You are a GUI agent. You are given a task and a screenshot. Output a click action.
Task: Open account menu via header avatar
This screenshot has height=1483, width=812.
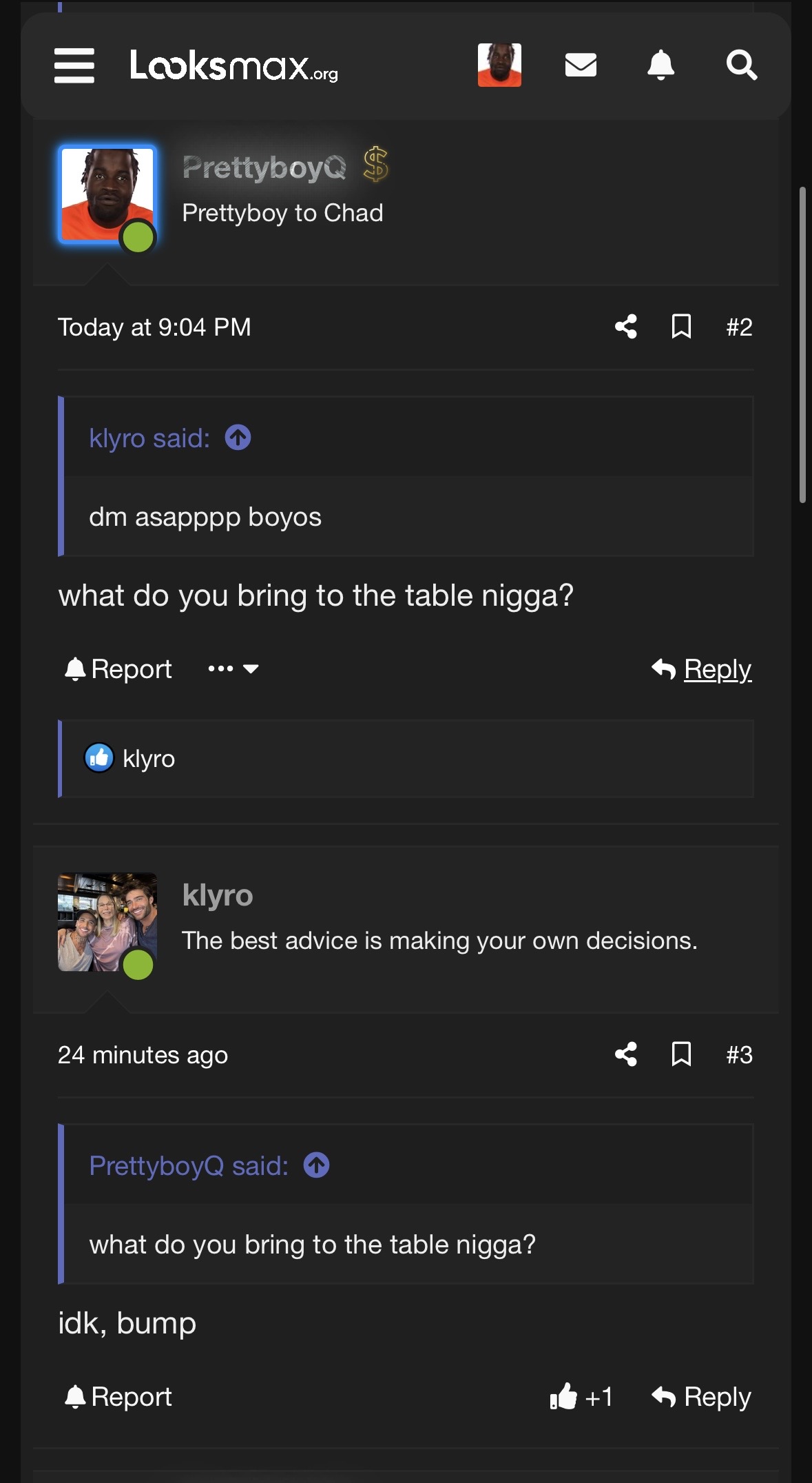tap(499, 65)
